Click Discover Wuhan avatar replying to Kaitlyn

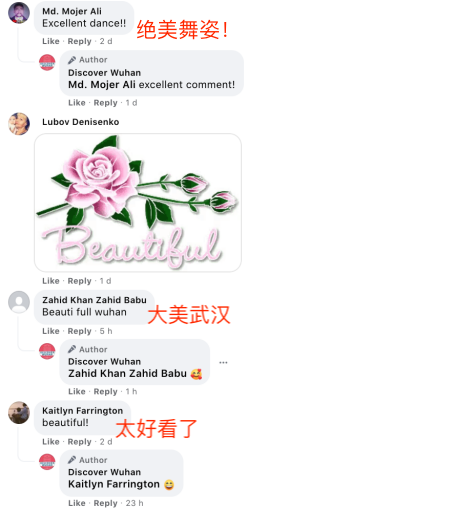point(47,462)
